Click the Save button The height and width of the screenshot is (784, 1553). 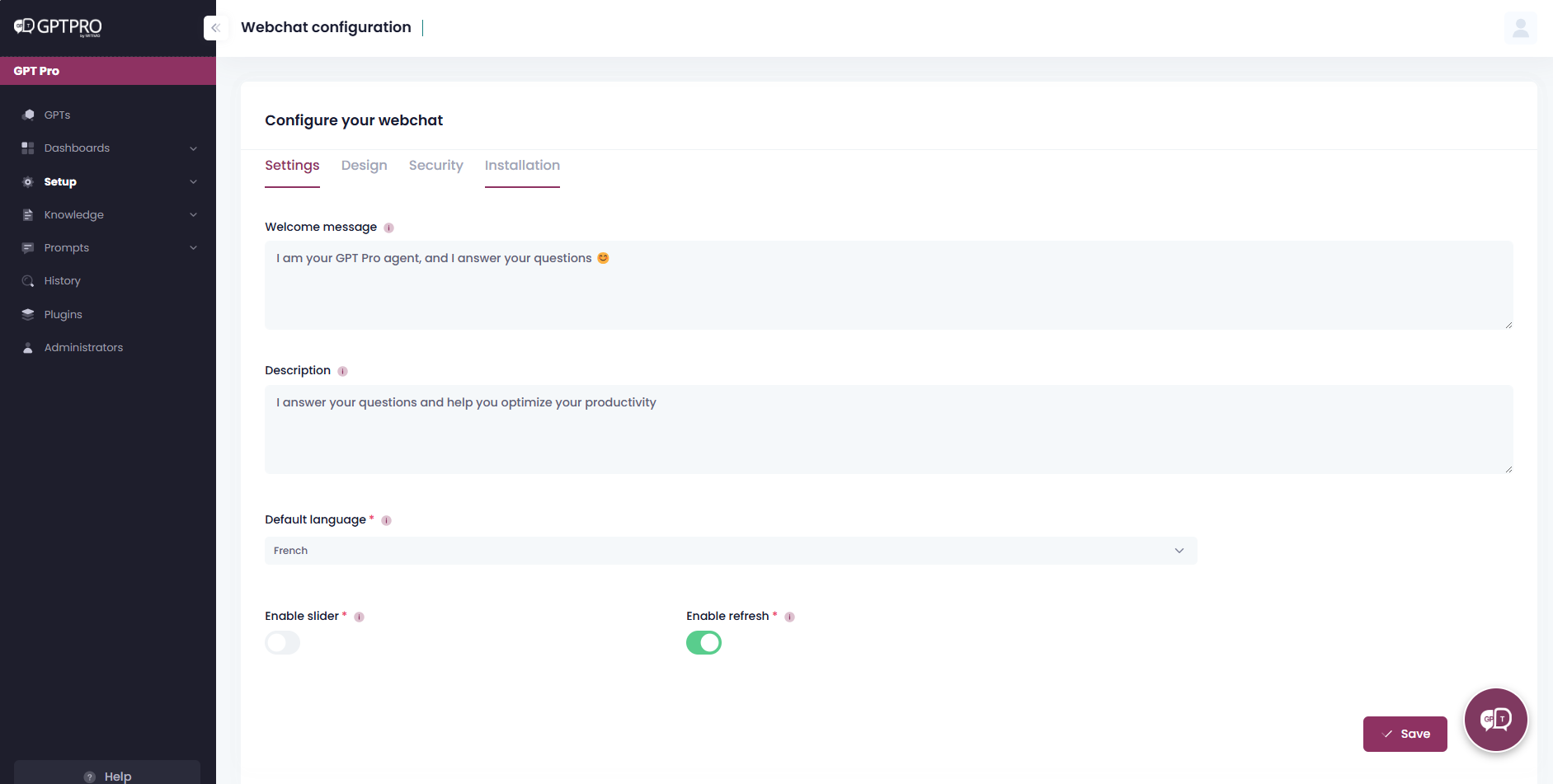click(x=1405, y=733)
